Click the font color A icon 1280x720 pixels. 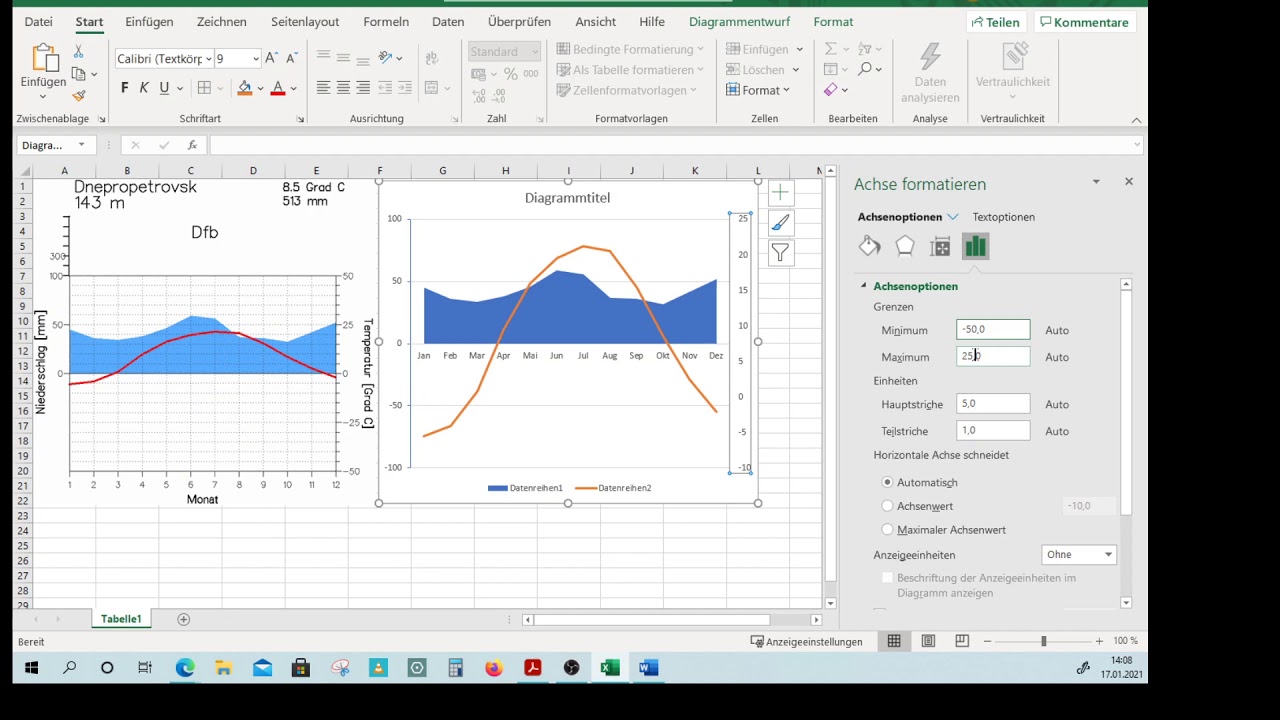tap(278, 88)
